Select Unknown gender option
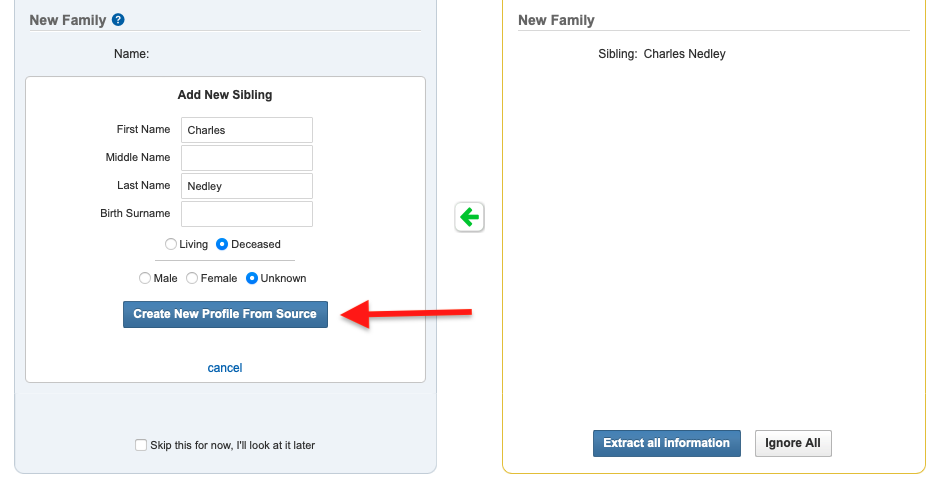This screenshot has width=938, height=488. [252, 278]
